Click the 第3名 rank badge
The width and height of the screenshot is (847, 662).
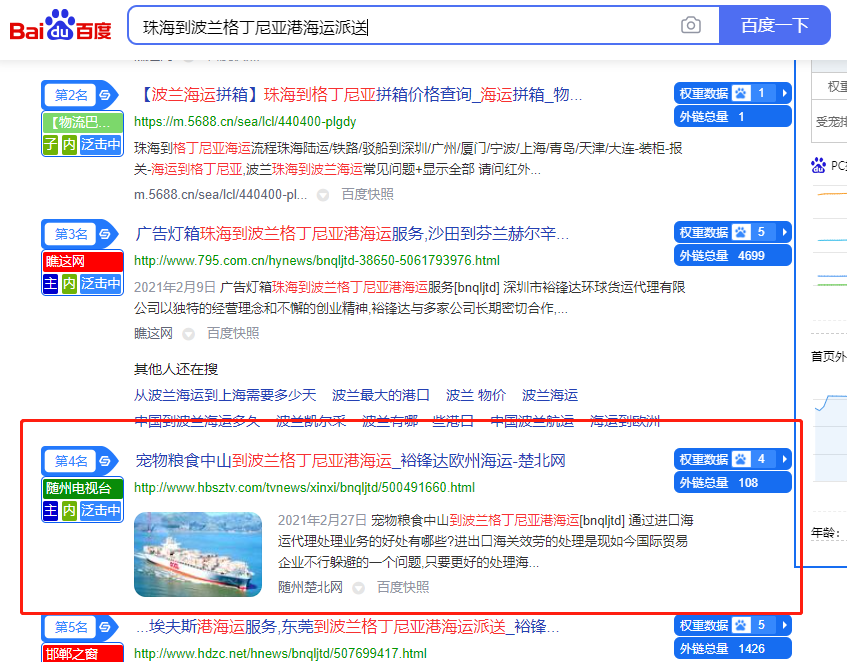click(71, 234)
